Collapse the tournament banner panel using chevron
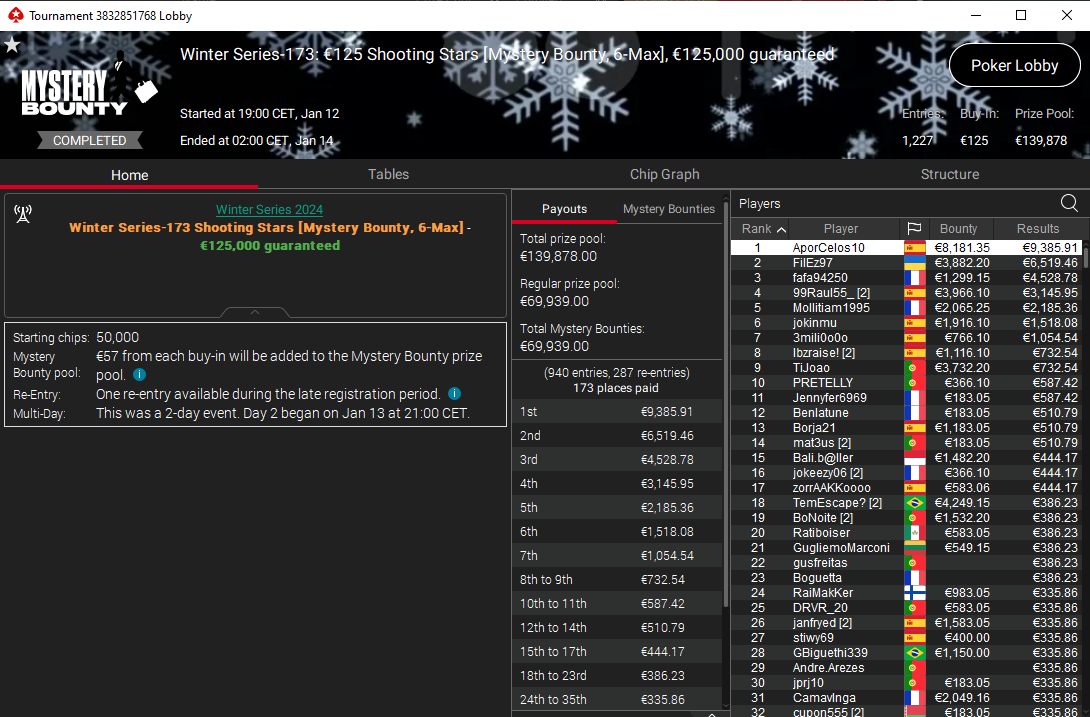This screenshot has width=1090, height=717. [255, 312]
